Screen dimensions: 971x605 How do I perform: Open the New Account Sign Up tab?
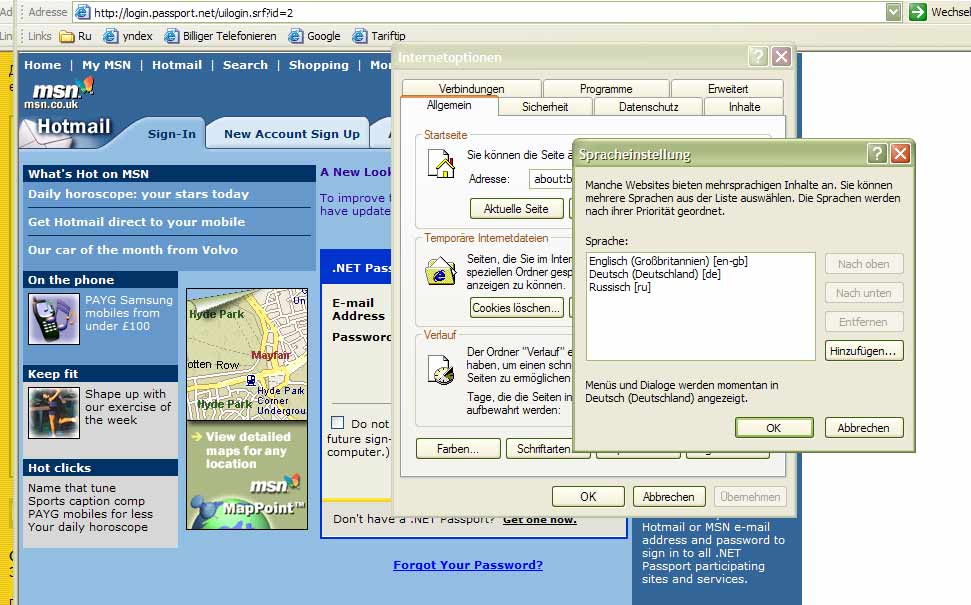292,134
